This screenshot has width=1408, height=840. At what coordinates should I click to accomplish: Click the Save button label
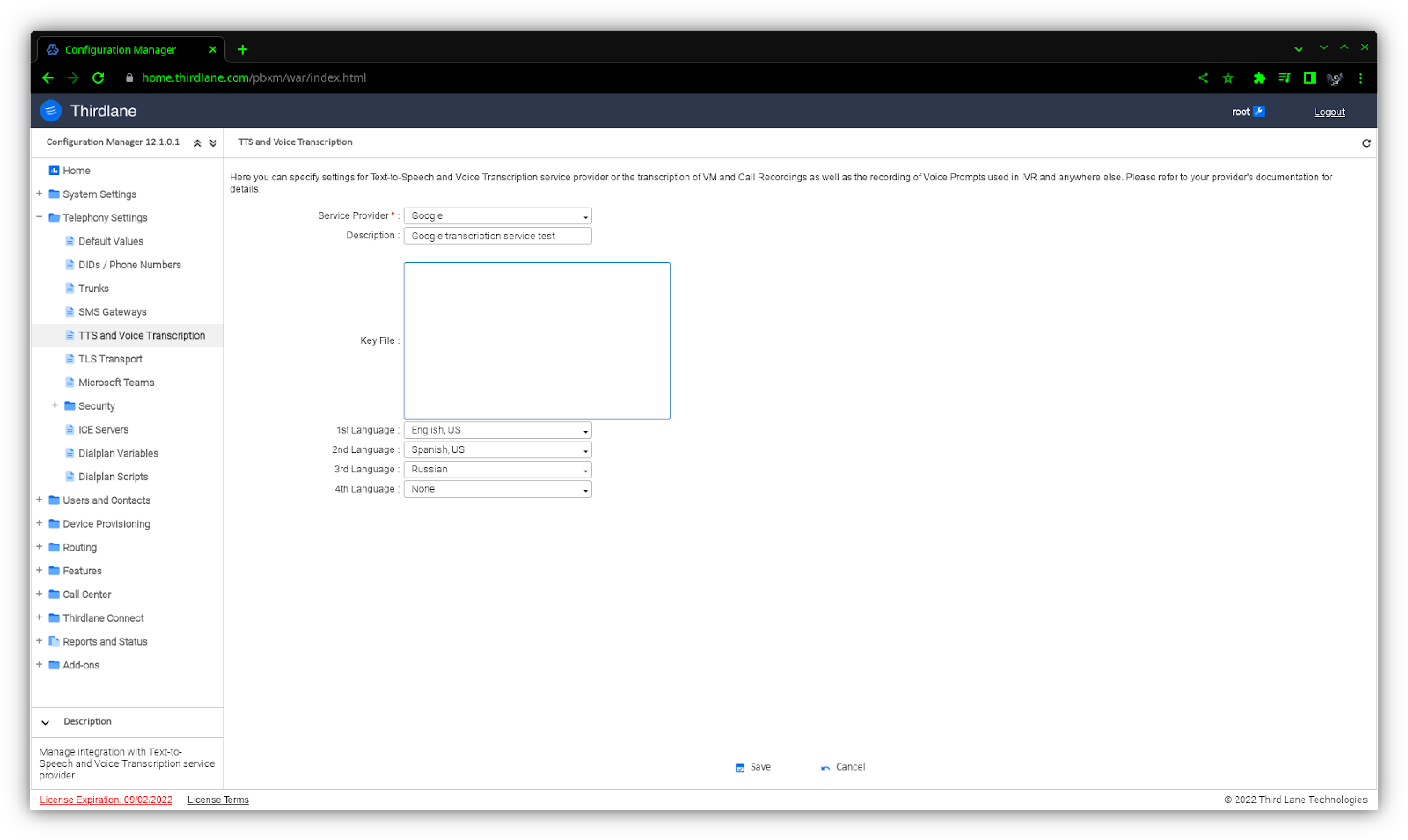coord(760,767)
